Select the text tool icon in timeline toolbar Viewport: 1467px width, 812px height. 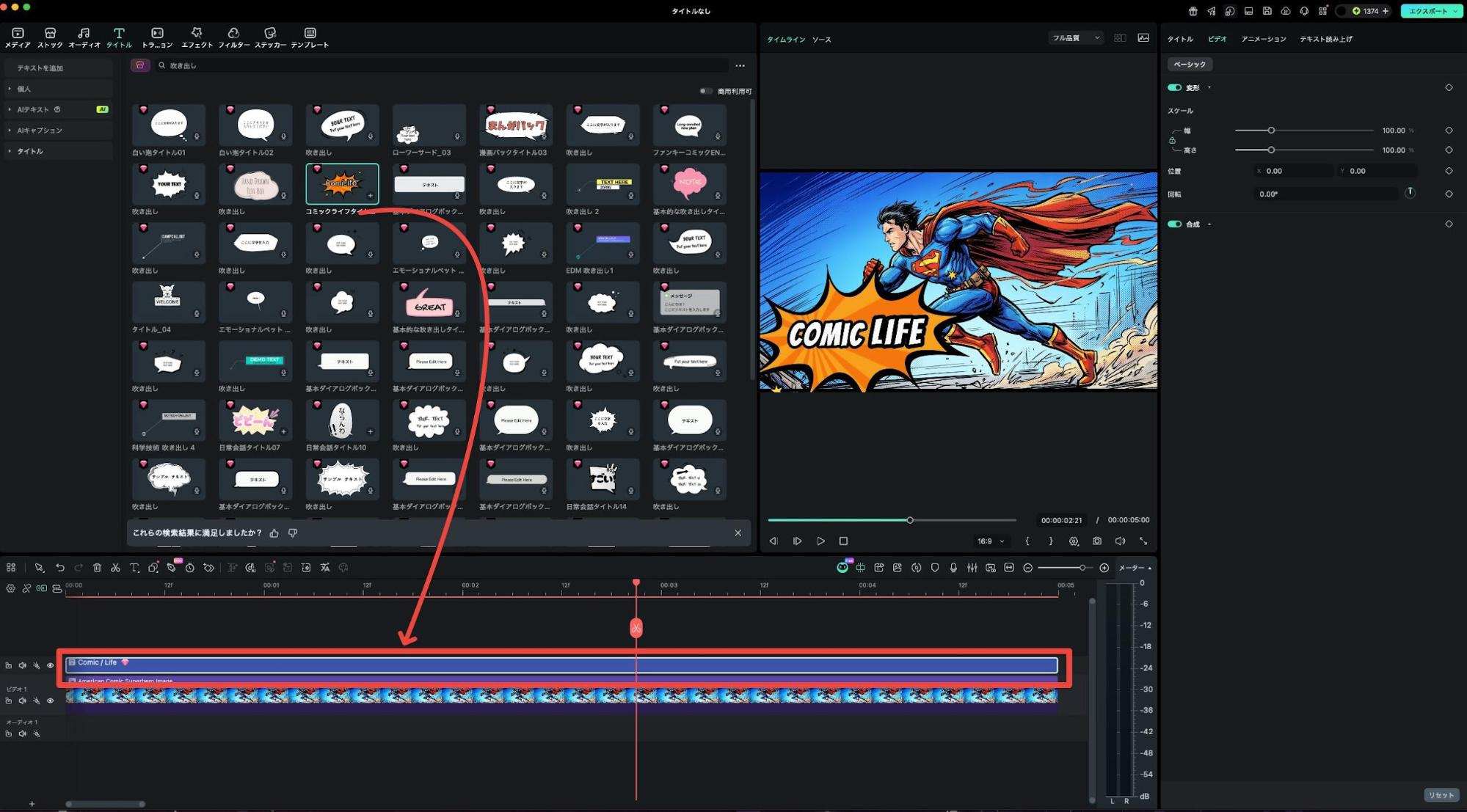[x=134, y=568]
